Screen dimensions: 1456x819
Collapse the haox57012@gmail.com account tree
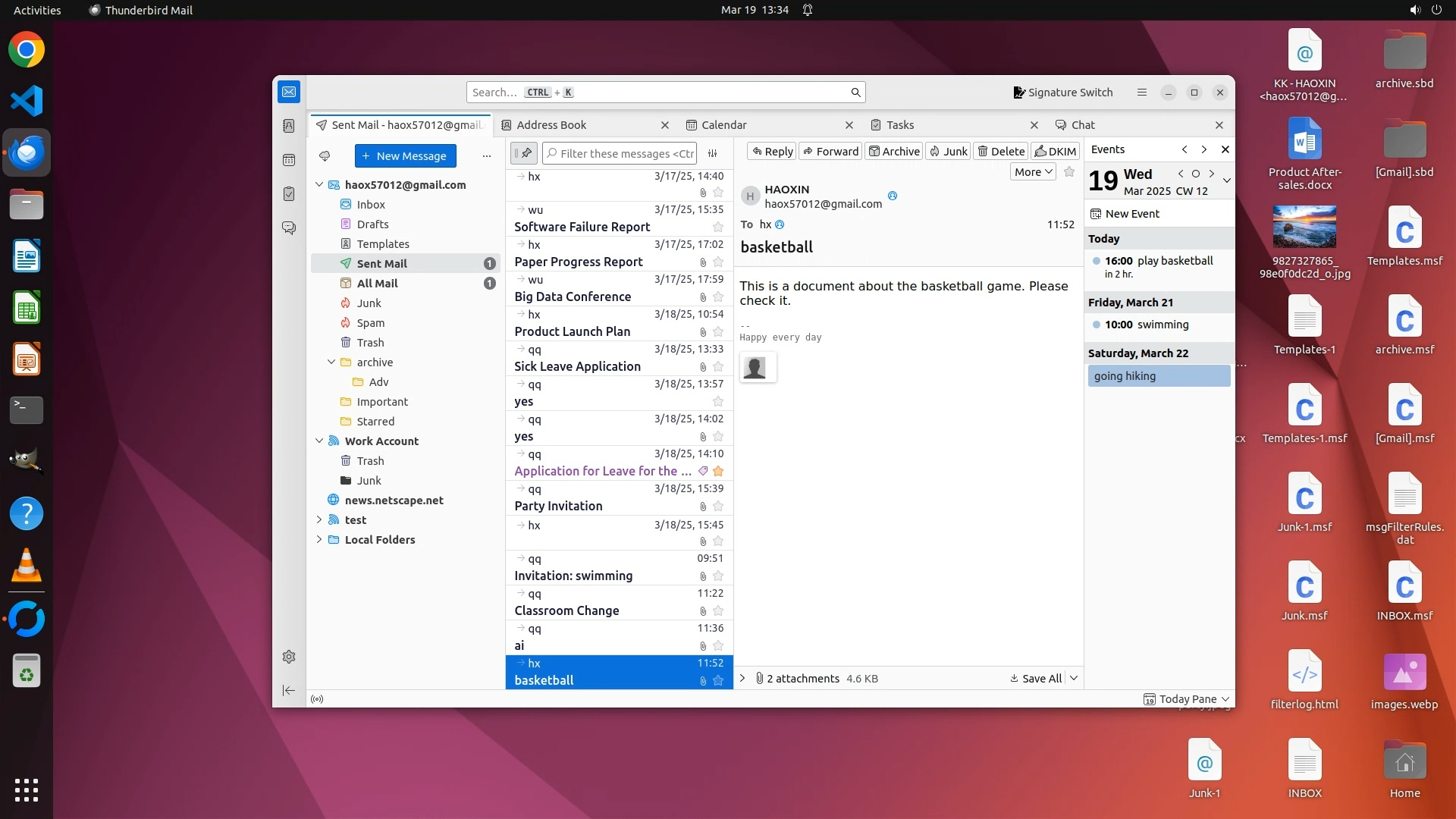tap(319, 185)
